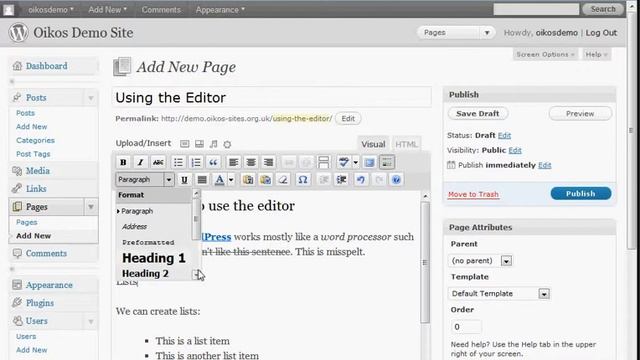
Task: Insert the More tag
Action: click(323, 162)
